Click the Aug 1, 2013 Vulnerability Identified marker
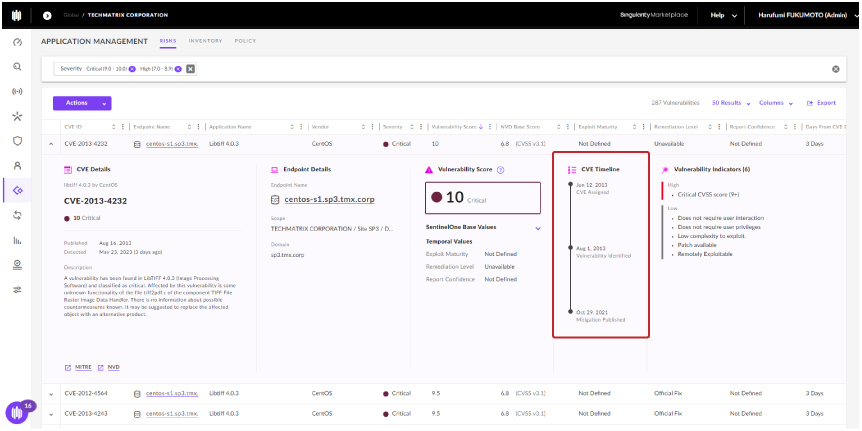The image size is (862, 431). 570,248
